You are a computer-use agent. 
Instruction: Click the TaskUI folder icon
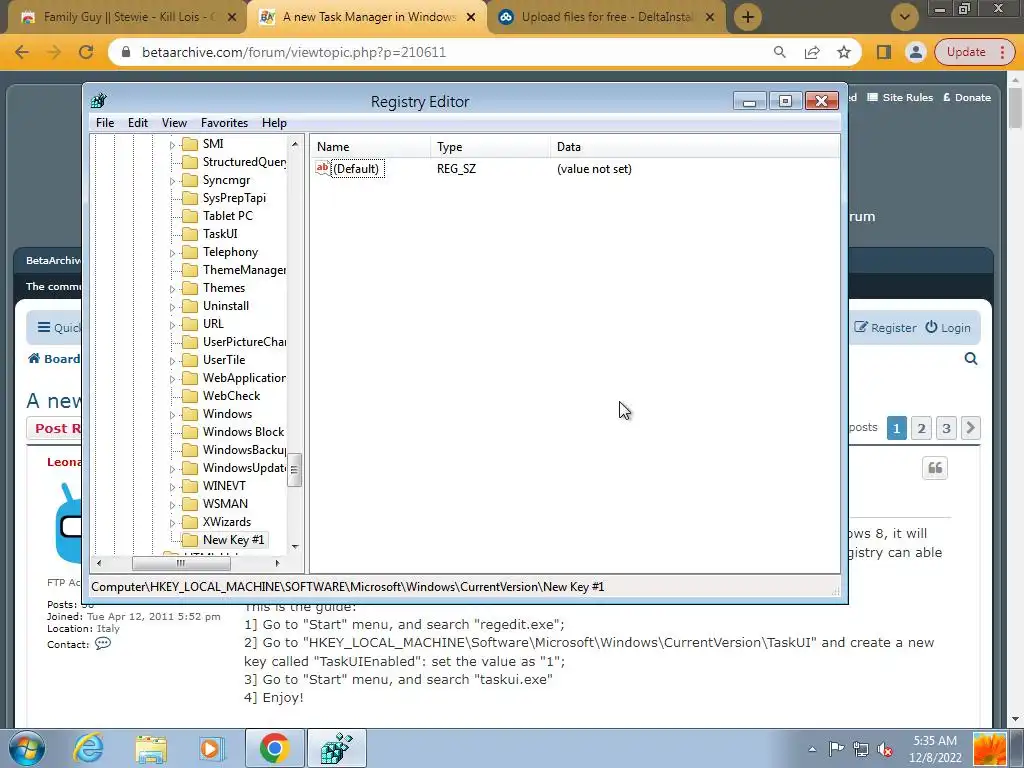190,234
